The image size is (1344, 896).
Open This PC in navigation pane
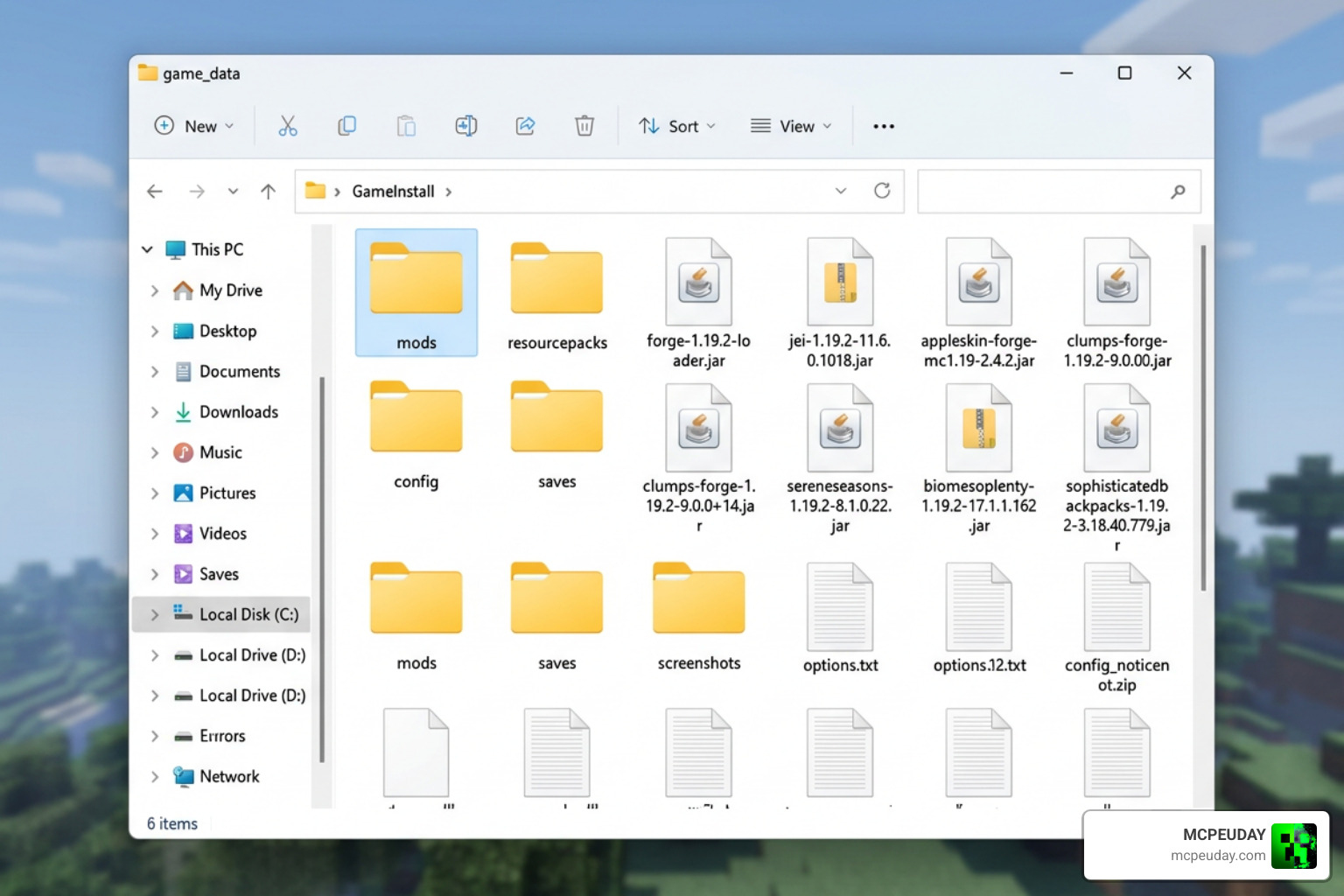217,249
